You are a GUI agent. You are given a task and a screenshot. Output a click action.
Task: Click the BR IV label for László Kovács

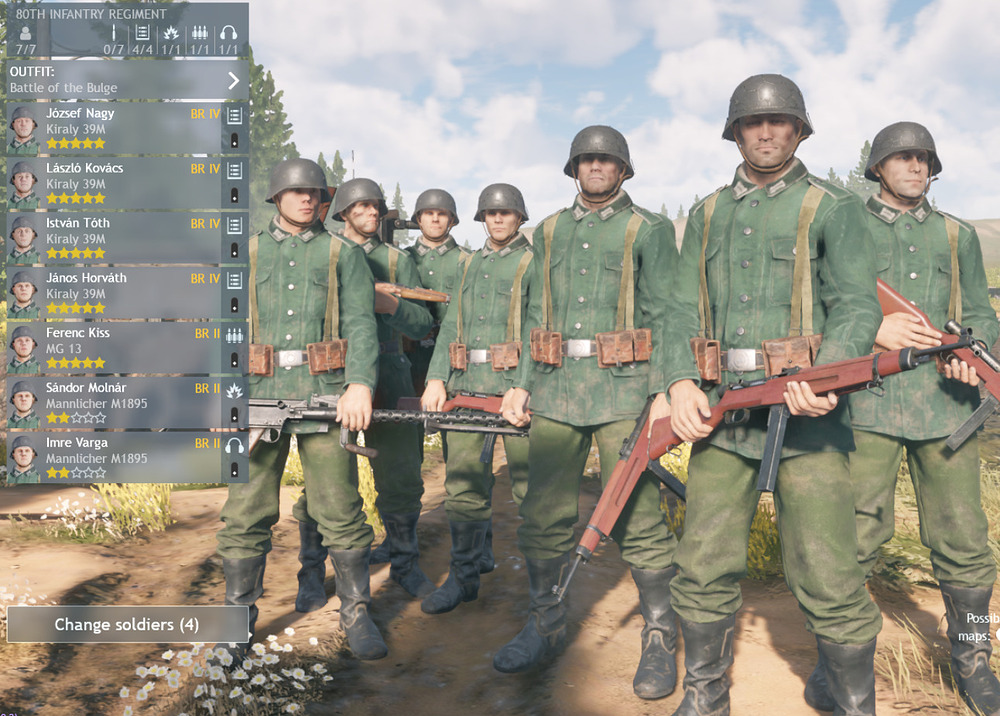[205, 169]
